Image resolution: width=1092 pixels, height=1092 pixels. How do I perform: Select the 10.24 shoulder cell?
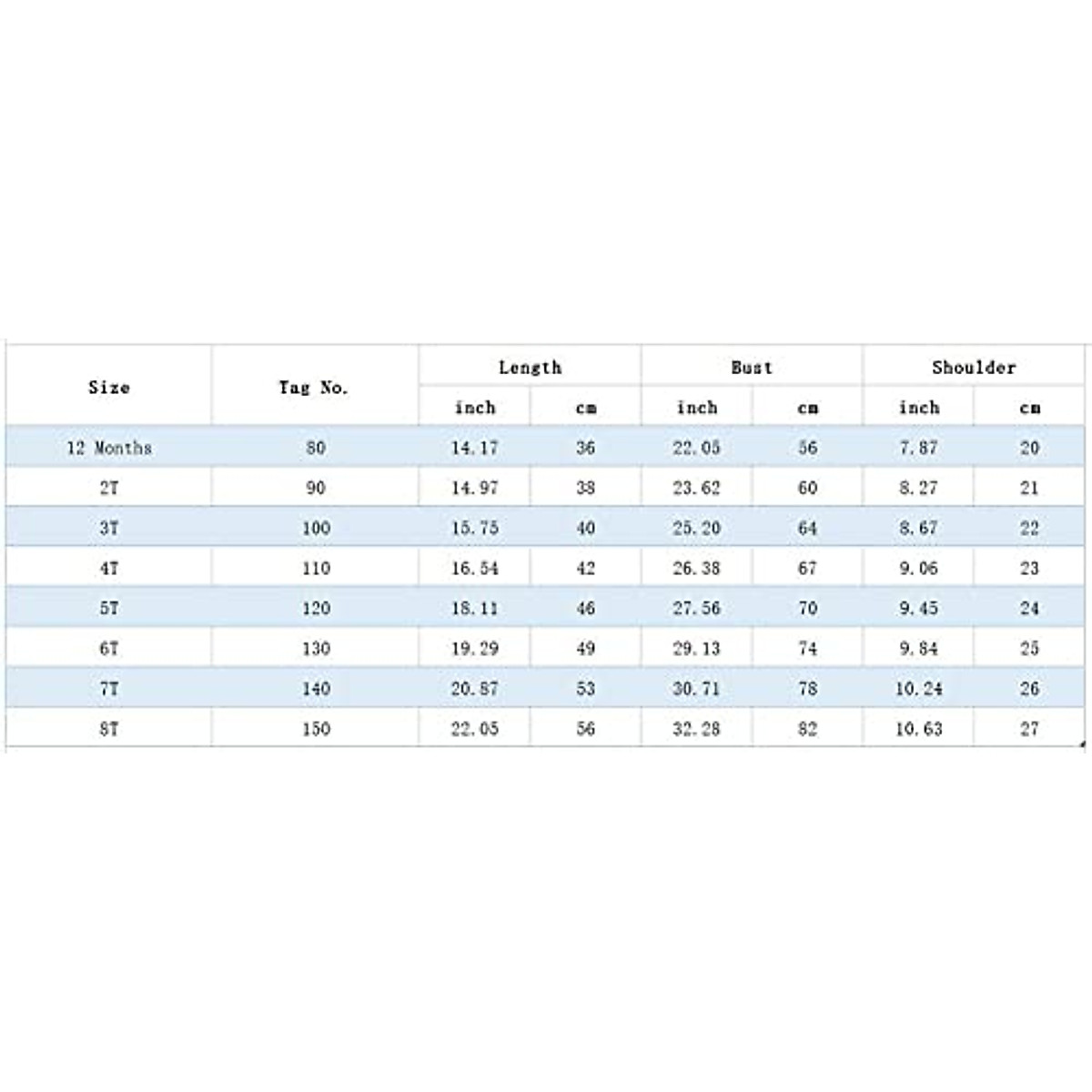click(918, 689)
